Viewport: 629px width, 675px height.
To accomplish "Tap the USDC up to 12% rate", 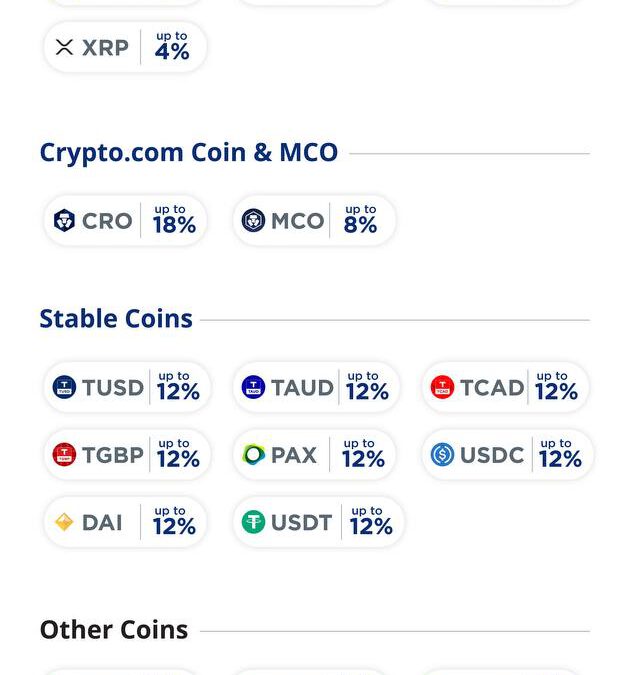I will pyautogui.click(x=559, y=455).
